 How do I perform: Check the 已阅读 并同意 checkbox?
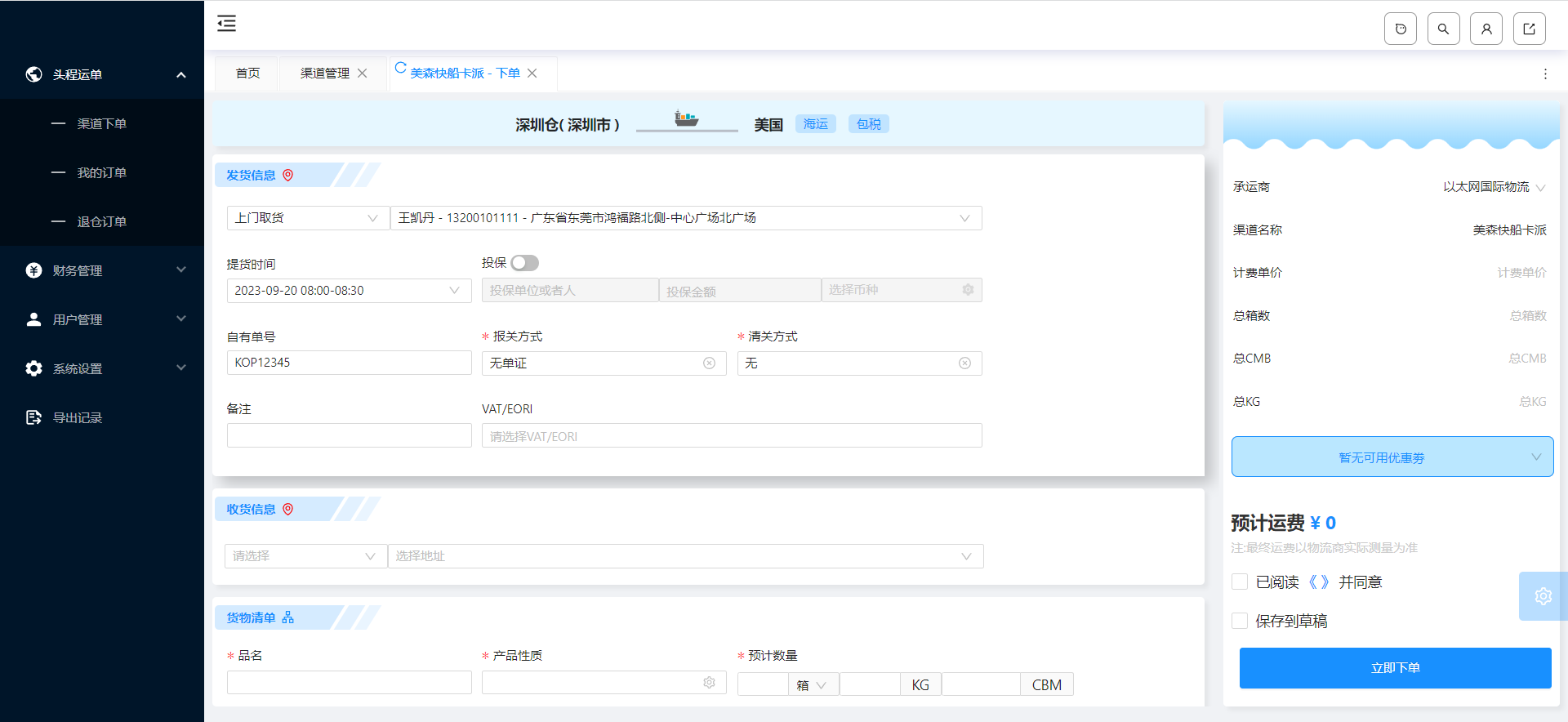1240,582
